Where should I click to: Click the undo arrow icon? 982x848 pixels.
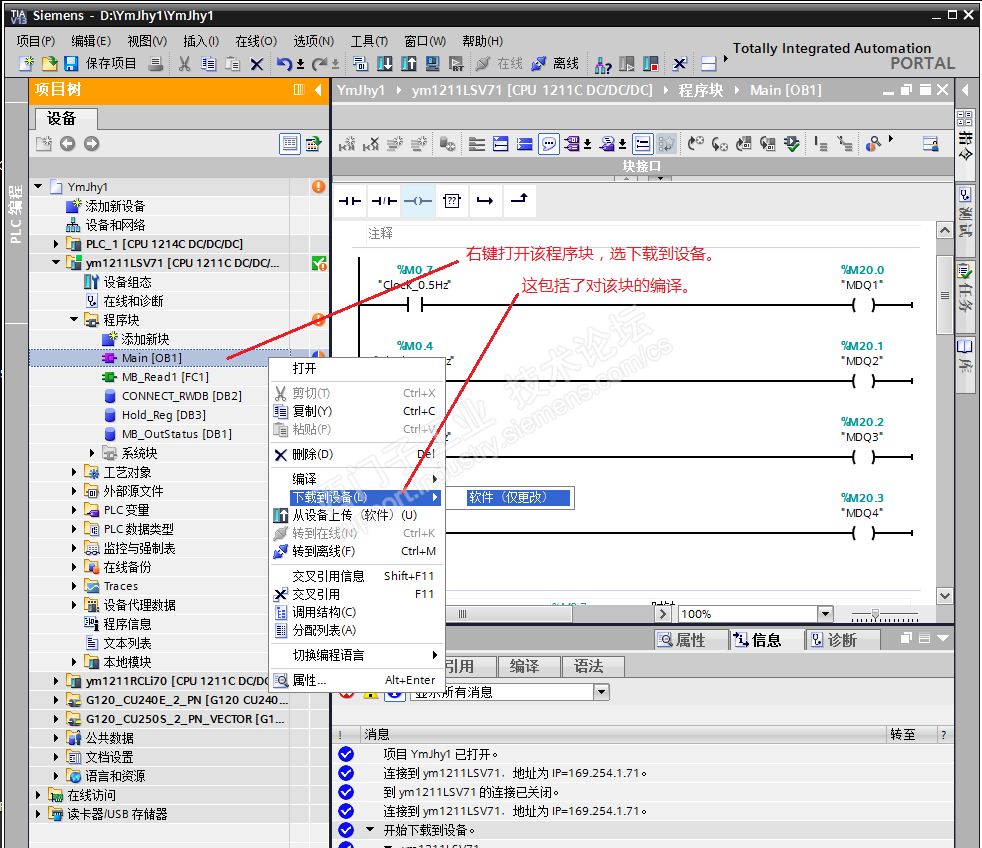284,63
